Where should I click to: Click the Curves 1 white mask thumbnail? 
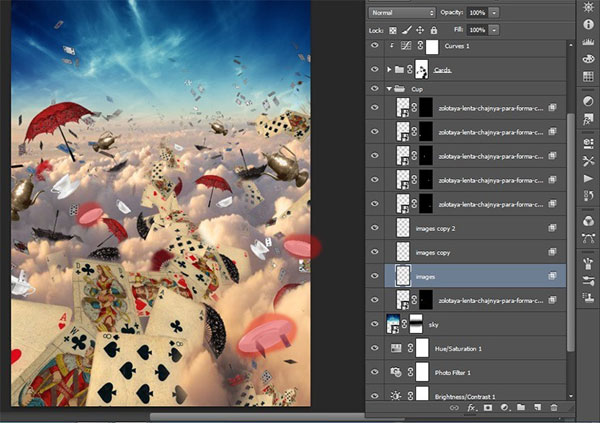click(432, 46)
